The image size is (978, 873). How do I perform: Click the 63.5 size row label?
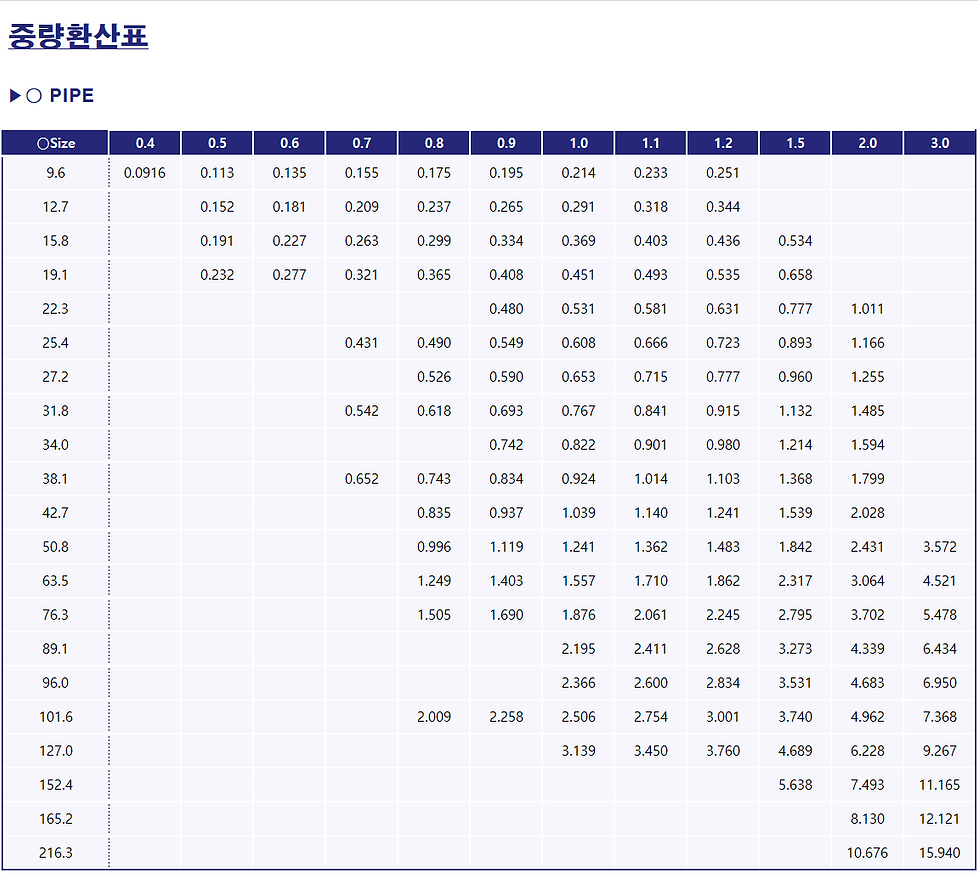coord(56,581)
